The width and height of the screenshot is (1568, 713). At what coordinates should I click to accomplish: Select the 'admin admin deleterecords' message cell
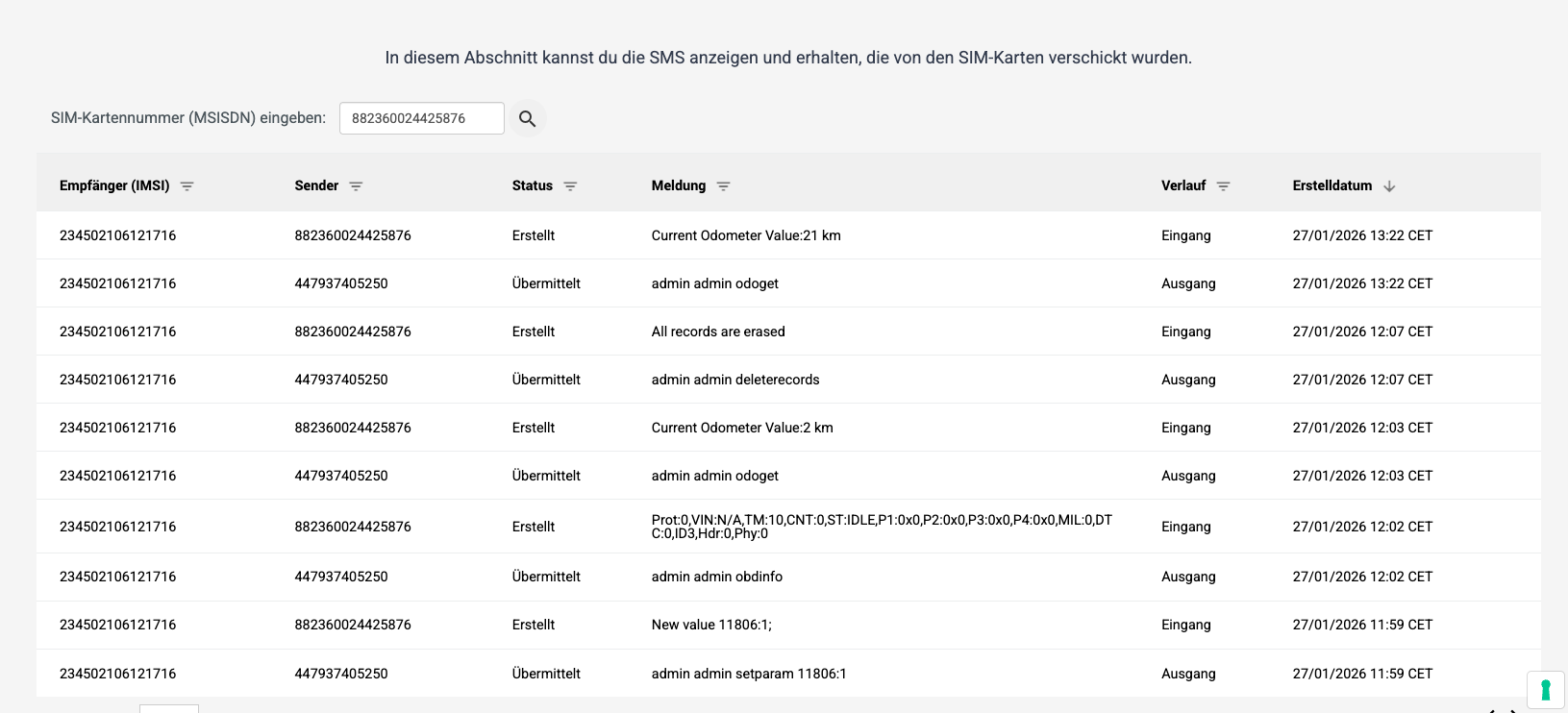tap(735, 380)
